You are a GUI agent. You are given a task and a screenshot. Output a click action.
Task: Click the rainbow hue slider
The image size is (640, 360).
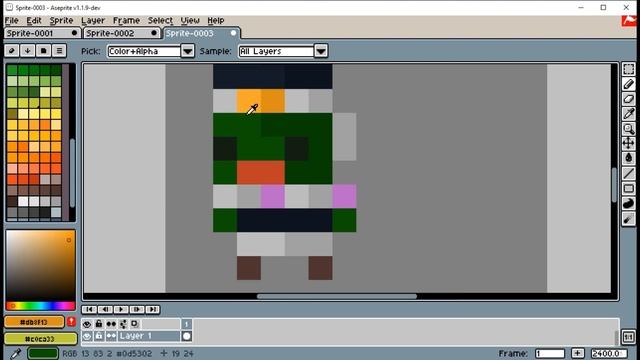click(40, 306)
